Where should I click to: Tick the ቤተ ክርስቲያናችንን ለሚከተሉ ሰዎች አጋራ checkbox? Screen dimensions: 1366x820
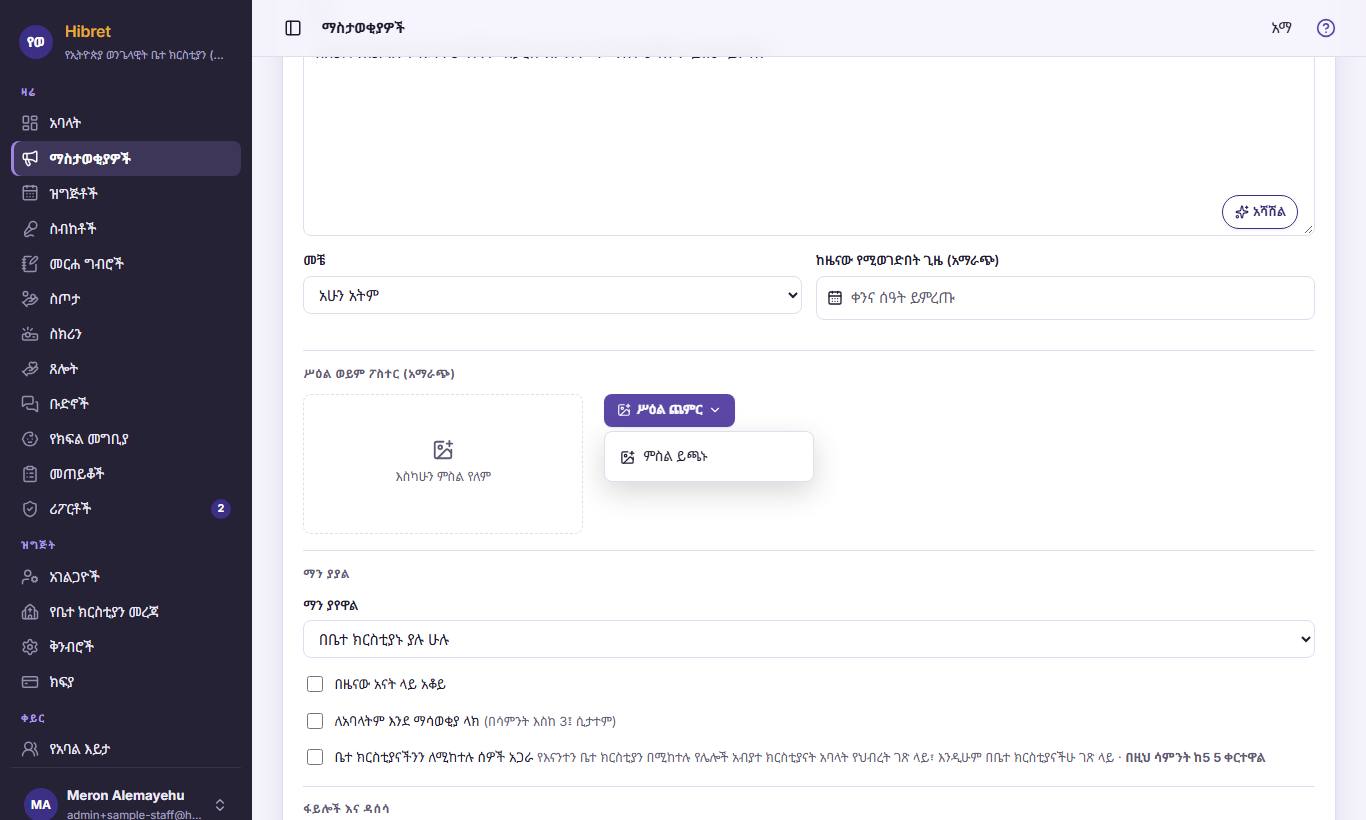[x=315, y=757]
